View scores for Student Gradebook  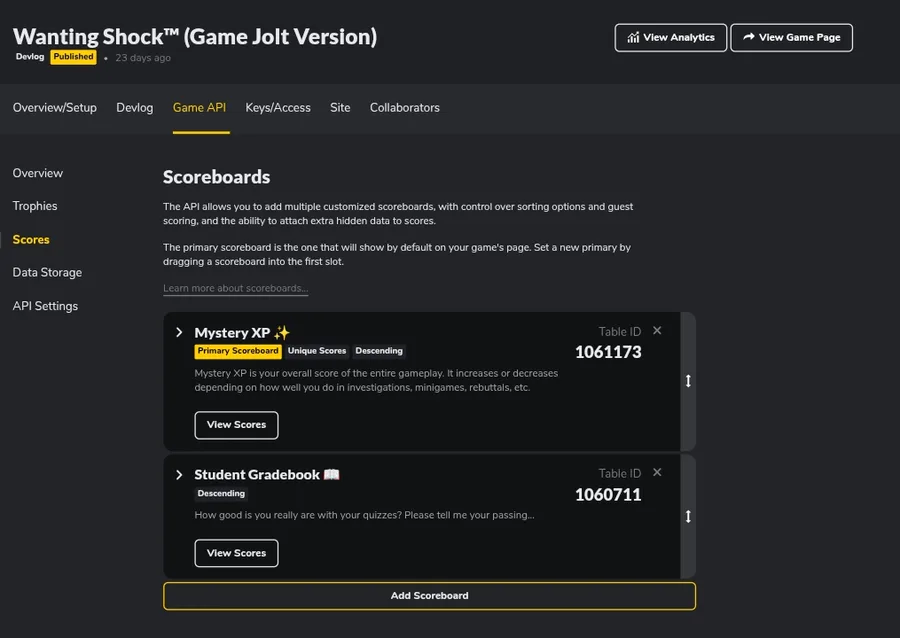(236, 553)
